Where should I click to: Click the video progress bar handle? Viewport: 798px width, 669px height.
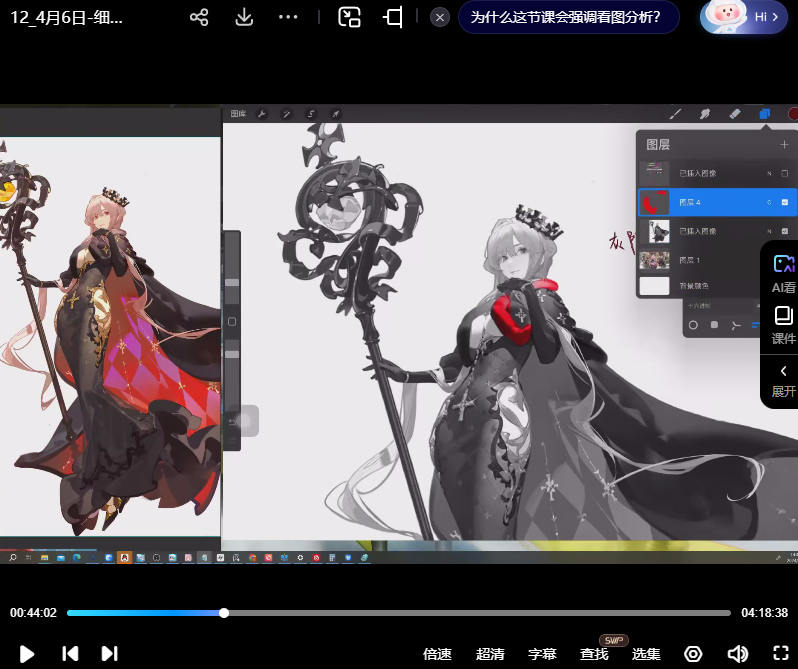pos(224,613)
